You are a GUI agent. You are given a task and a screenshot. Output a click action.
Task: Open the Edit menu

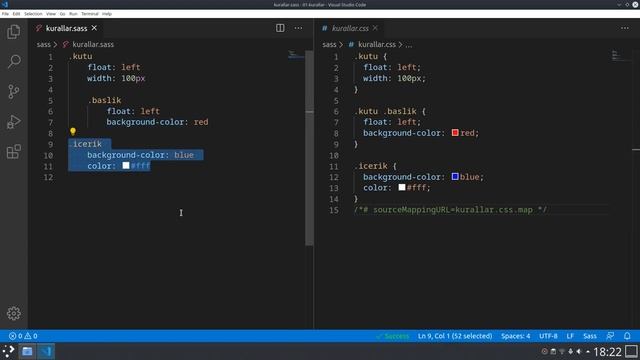[16, 14]
